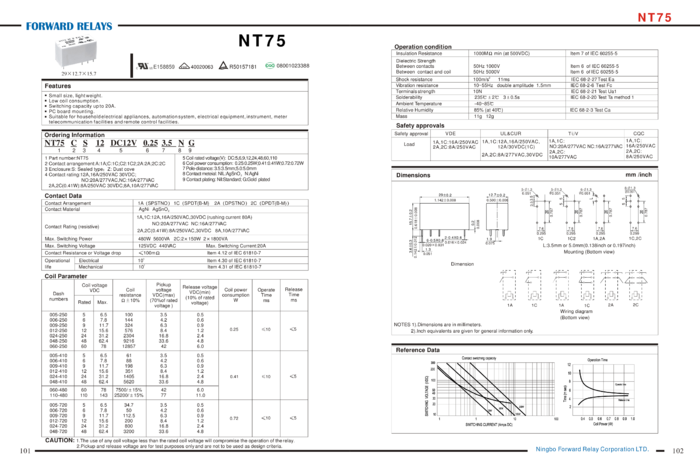The width and height of the screenshot is (700, 475).
Task: Click DC12V in the ordering code
Action: [123, 143]
